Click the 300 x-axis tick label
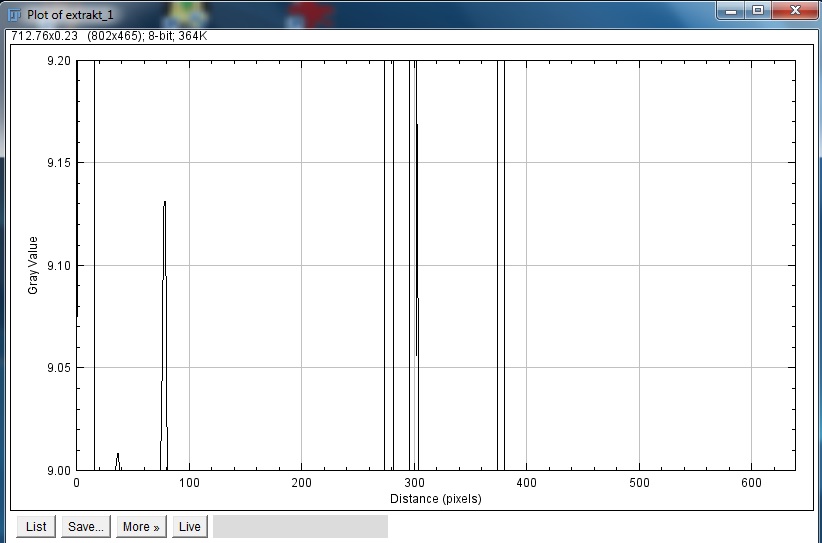 414,483
